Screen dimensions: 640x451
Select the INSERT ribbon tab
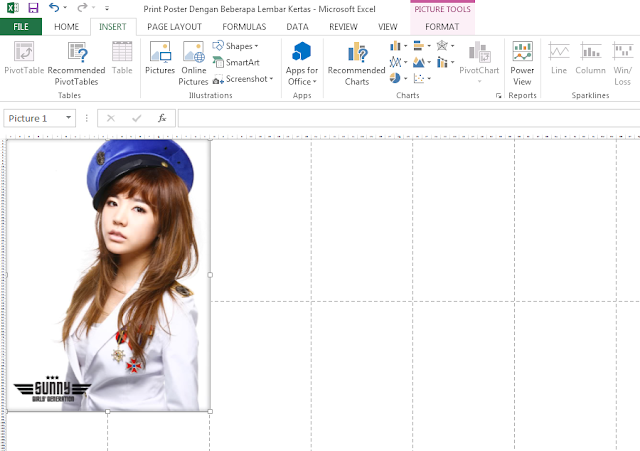click(113, 27)
